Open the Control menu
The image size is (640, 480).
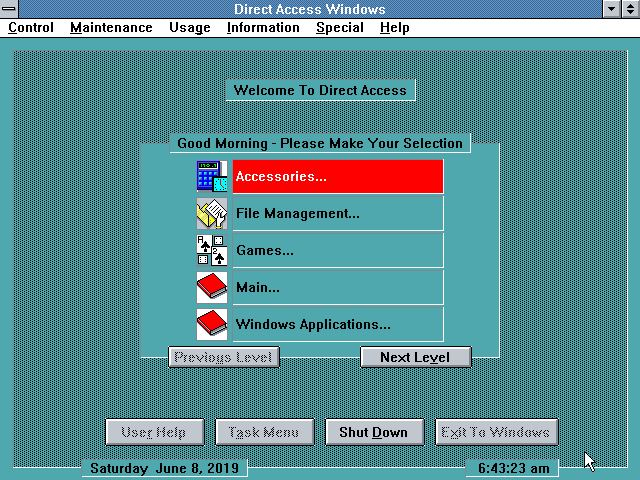(31, 28)
